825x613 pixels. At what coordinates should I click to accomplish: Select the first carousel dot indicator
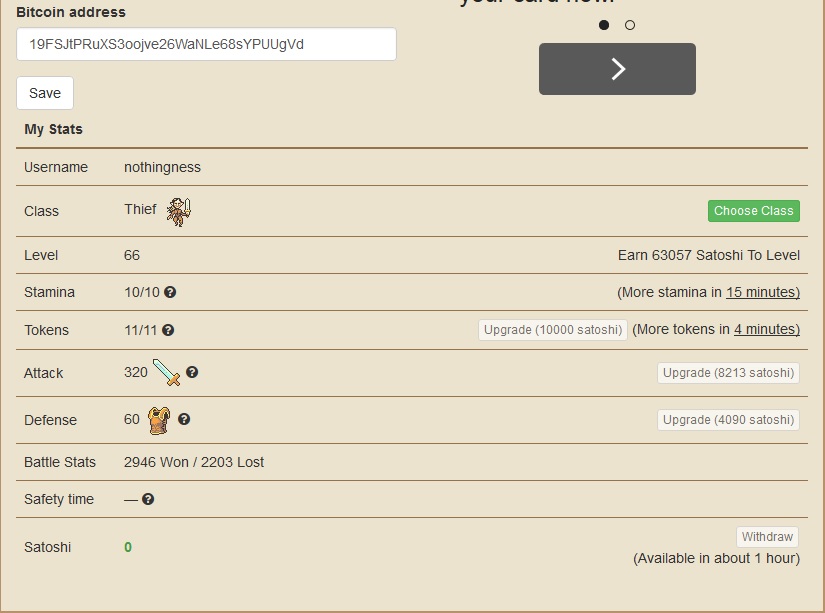[604, 25]
